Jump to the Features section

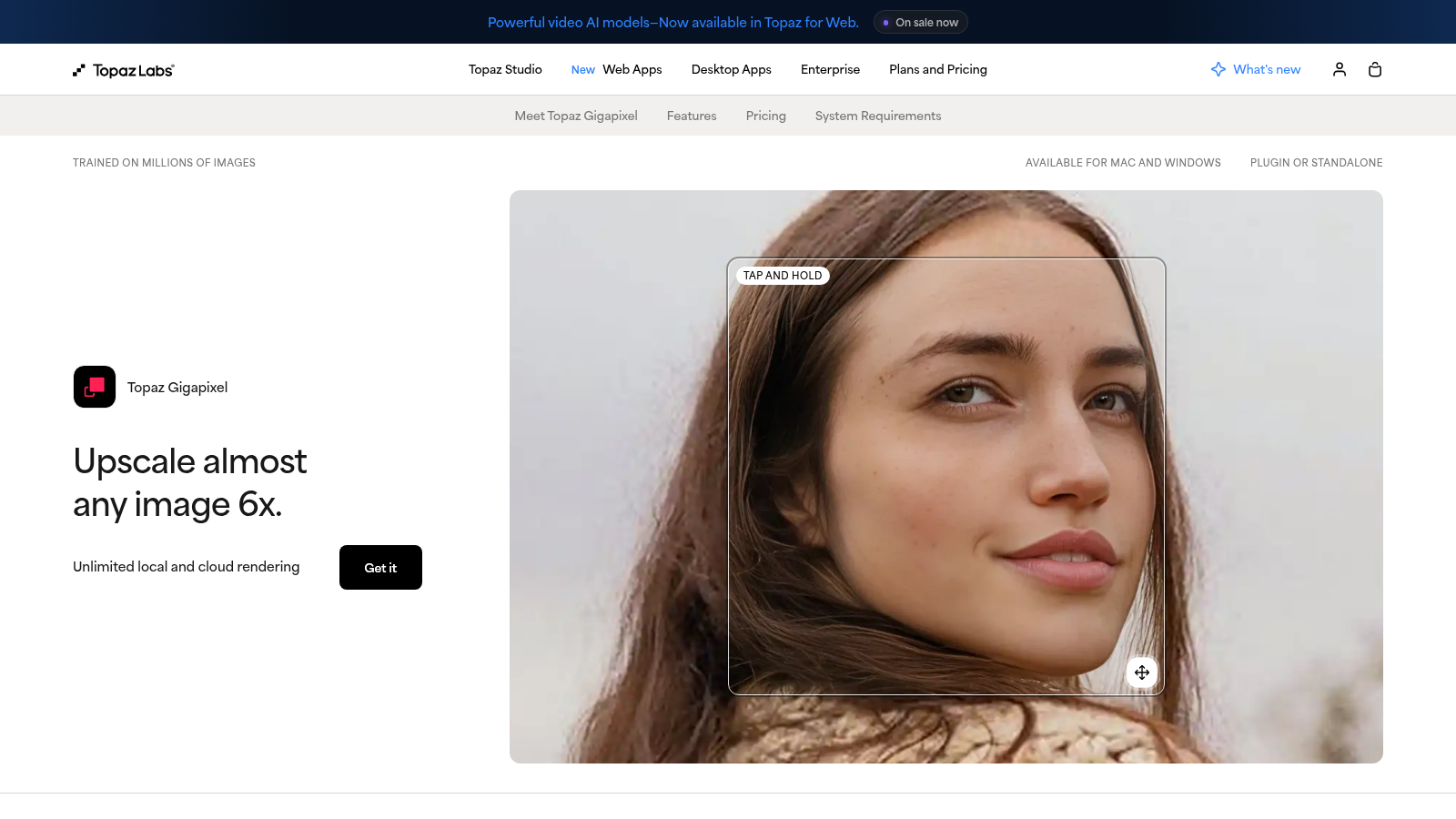692,116
